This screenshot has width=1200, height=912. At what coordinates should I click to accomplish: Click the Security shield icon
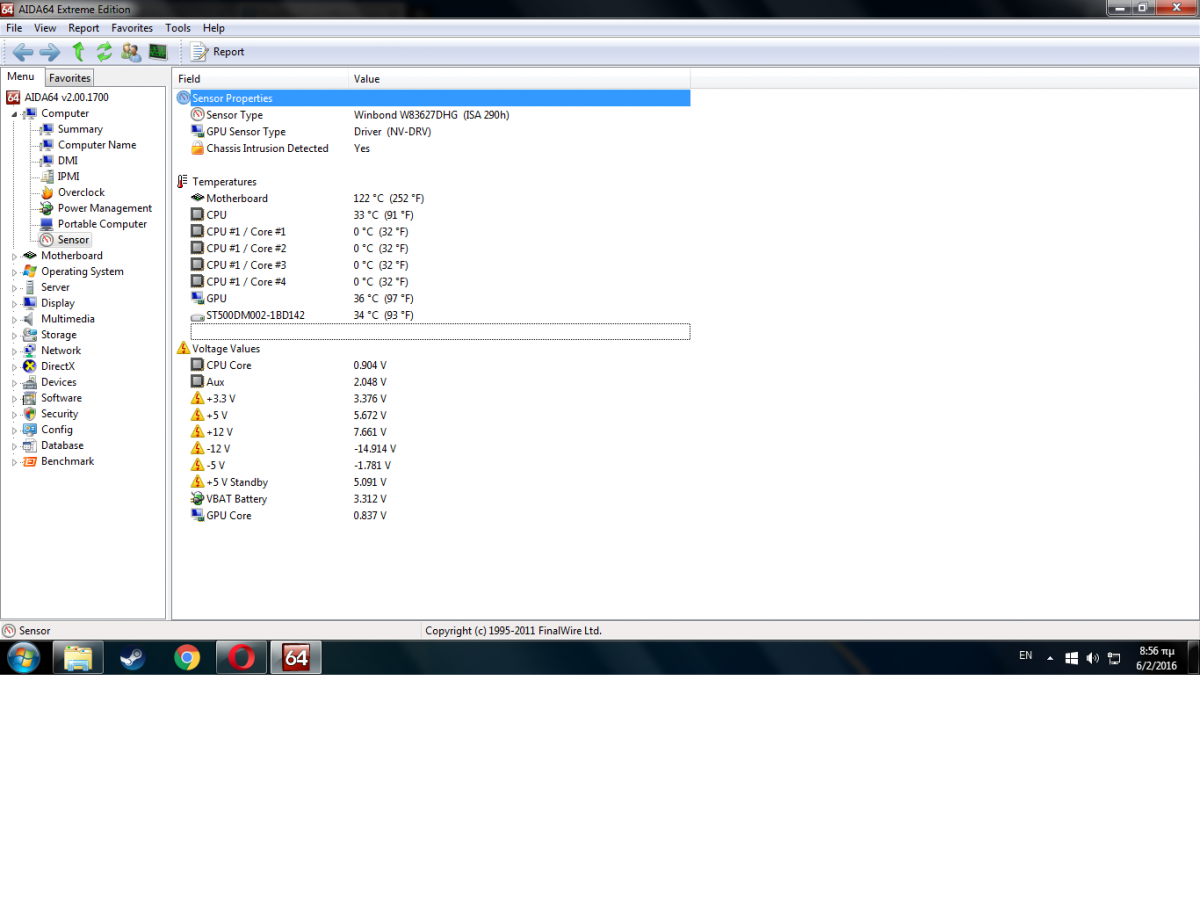tap(30, 414)
